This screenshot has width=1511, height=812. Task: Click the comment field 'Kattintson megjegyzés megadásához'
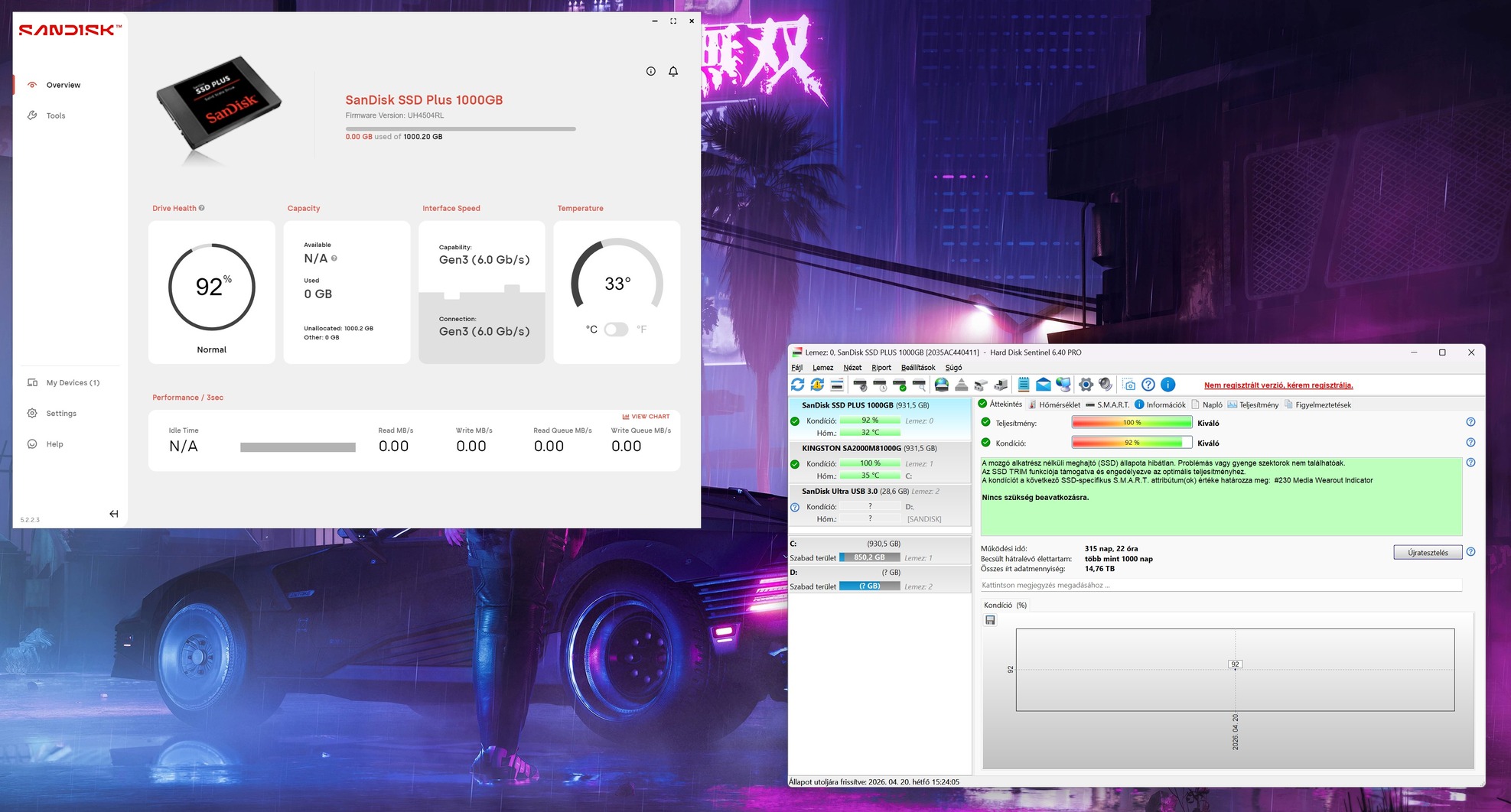[1221, 586]
